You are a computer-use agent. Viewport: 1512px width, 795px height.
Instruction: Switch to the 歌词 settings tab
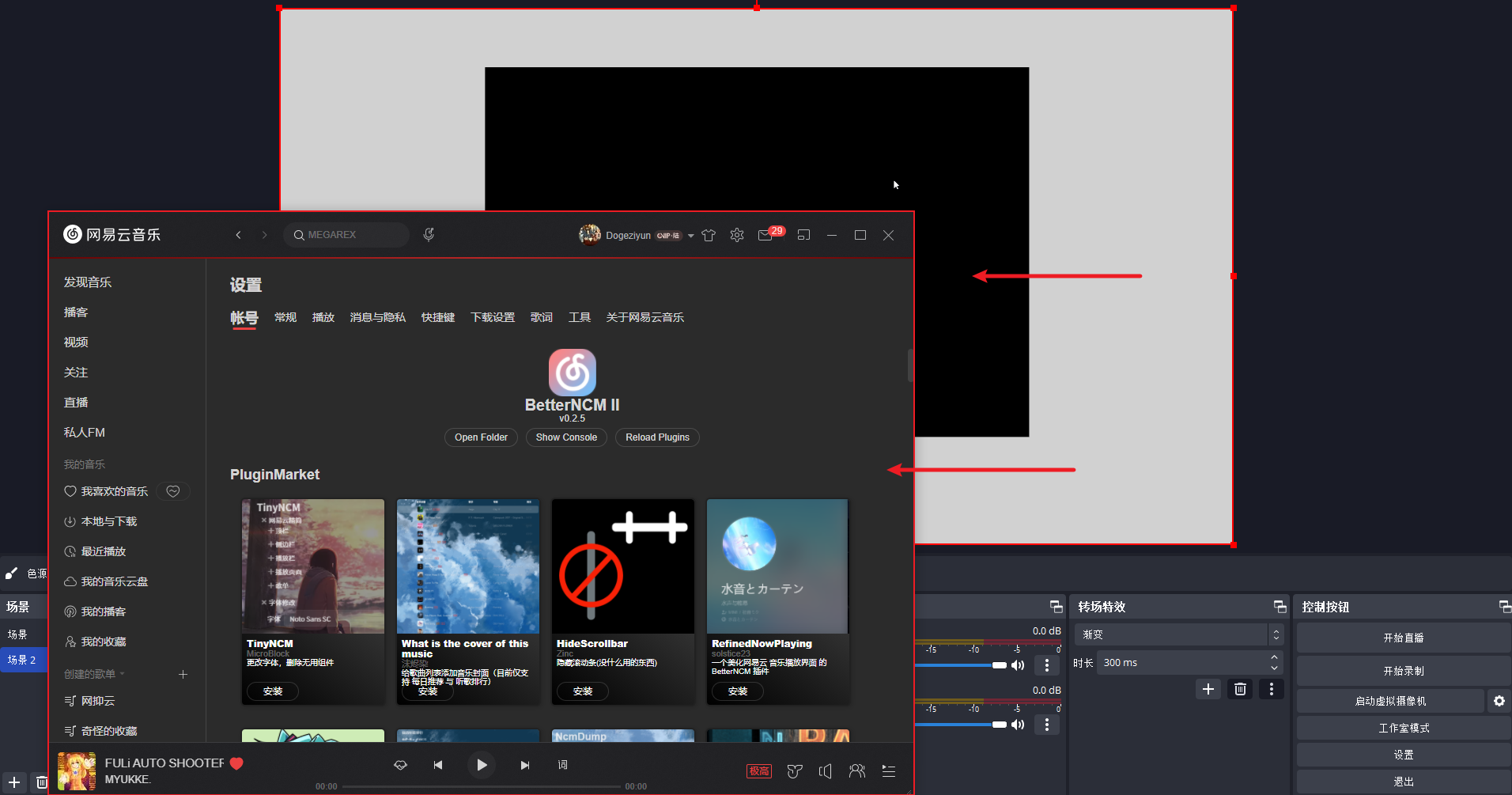pyautogui.click(x=542, y=317)
